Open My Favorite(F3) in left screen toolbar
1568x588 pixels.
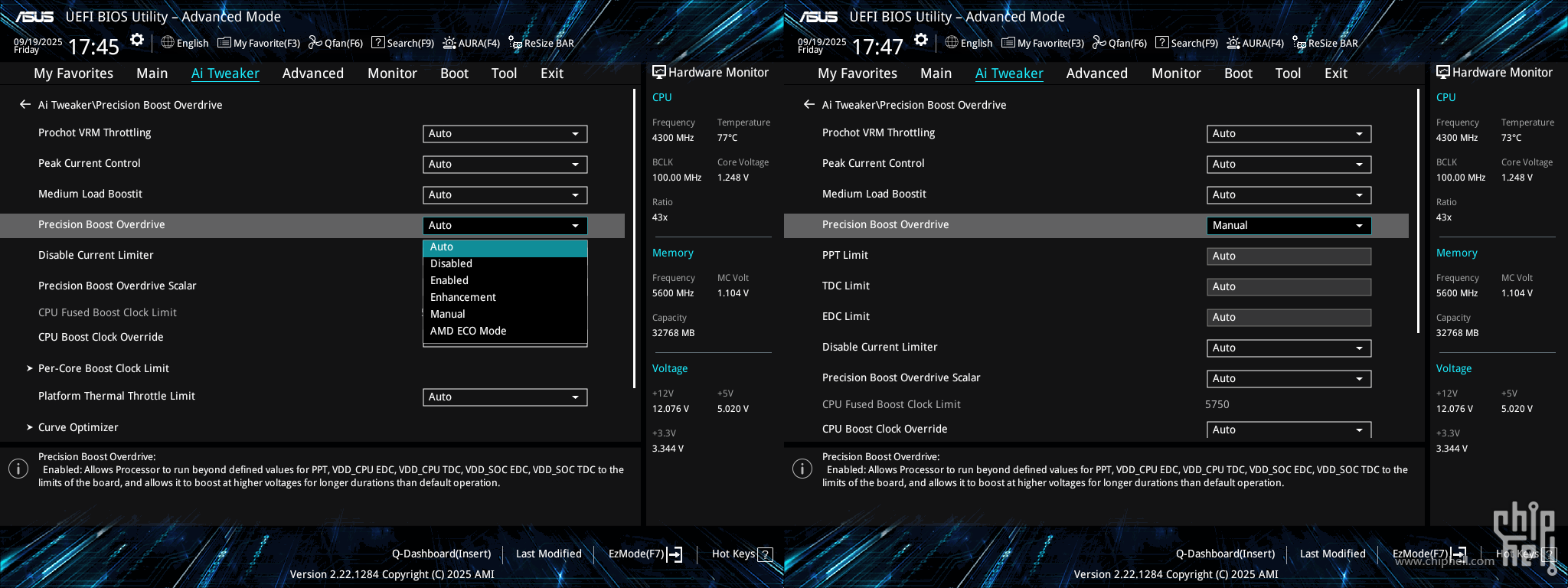click(259, 43)
